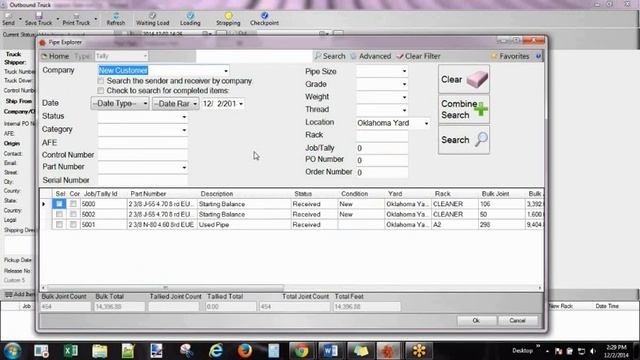The width and height of the screenshot is (640, 360).
Task: Click the AFE input field
Action: (142, 142)
